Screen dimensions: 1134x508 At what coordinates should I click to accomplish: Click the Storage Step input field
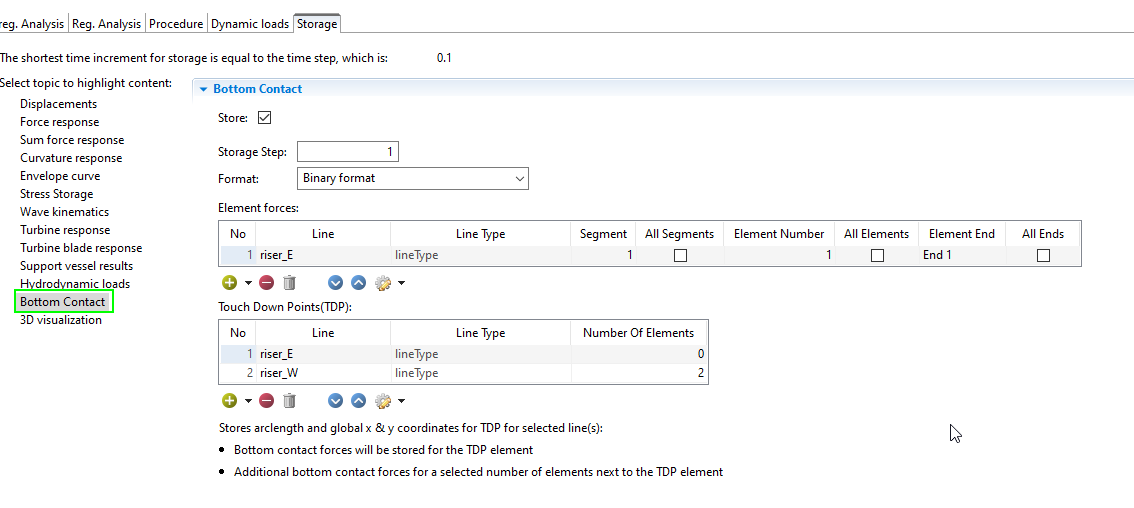tap(348, 152)
